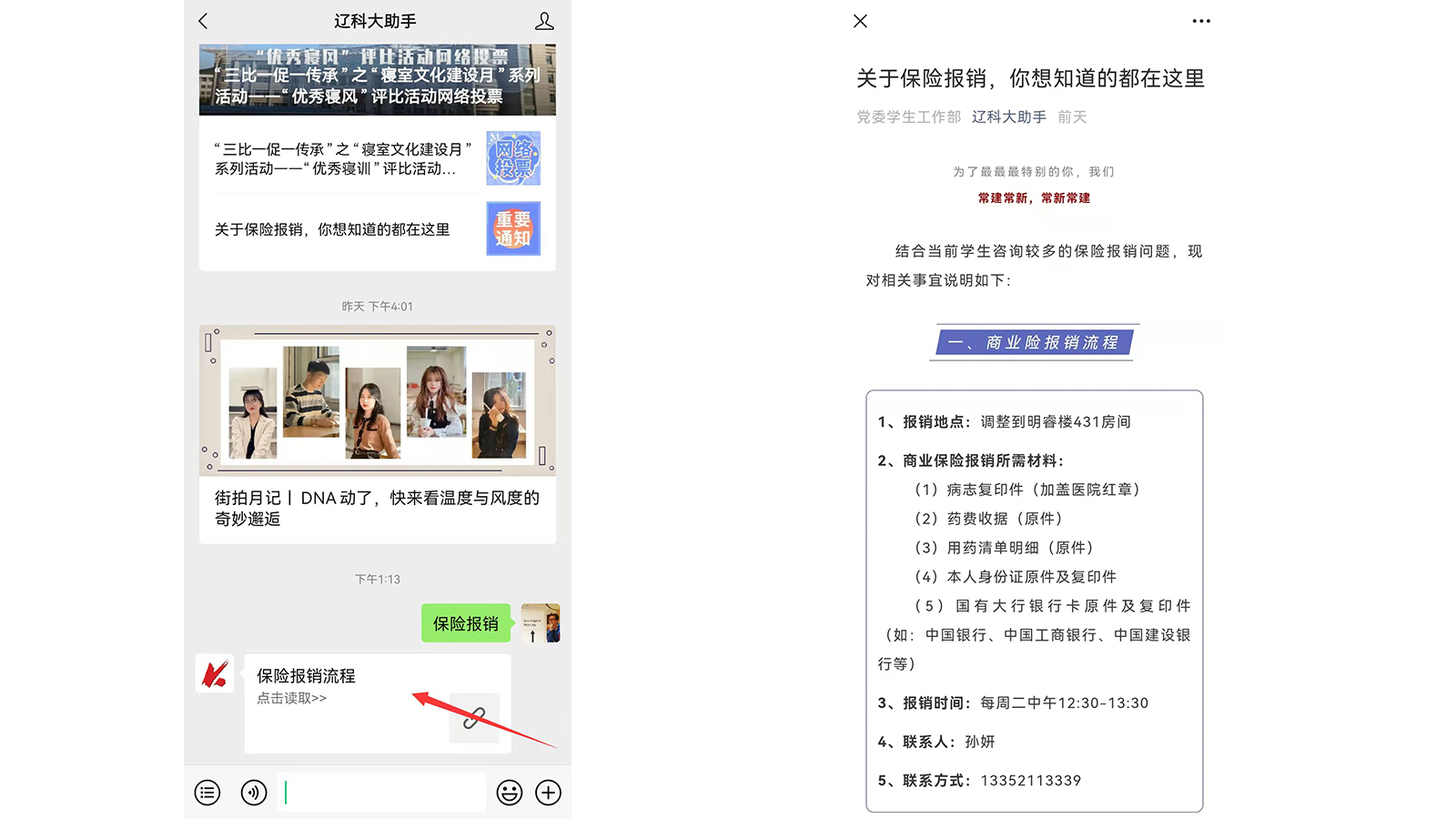
Task: Open the account profile icon
Action: [544, 21]
